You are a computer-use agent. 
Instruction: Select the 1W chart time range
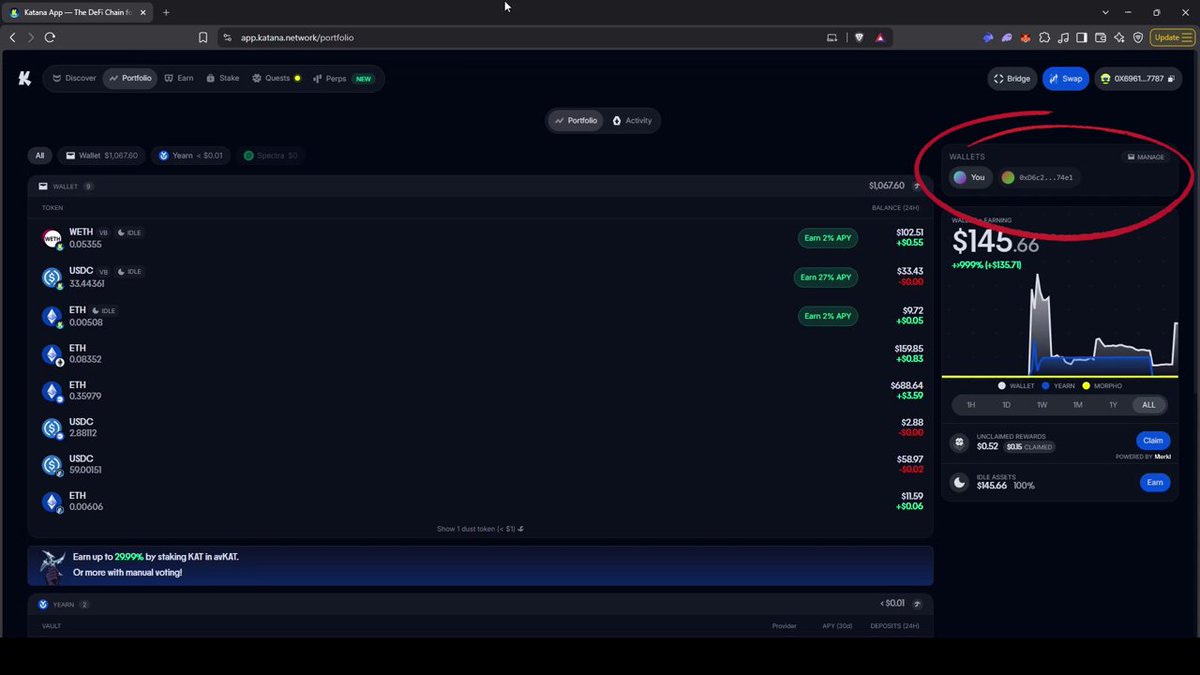pyautogui.click(x=1042, y=405)
